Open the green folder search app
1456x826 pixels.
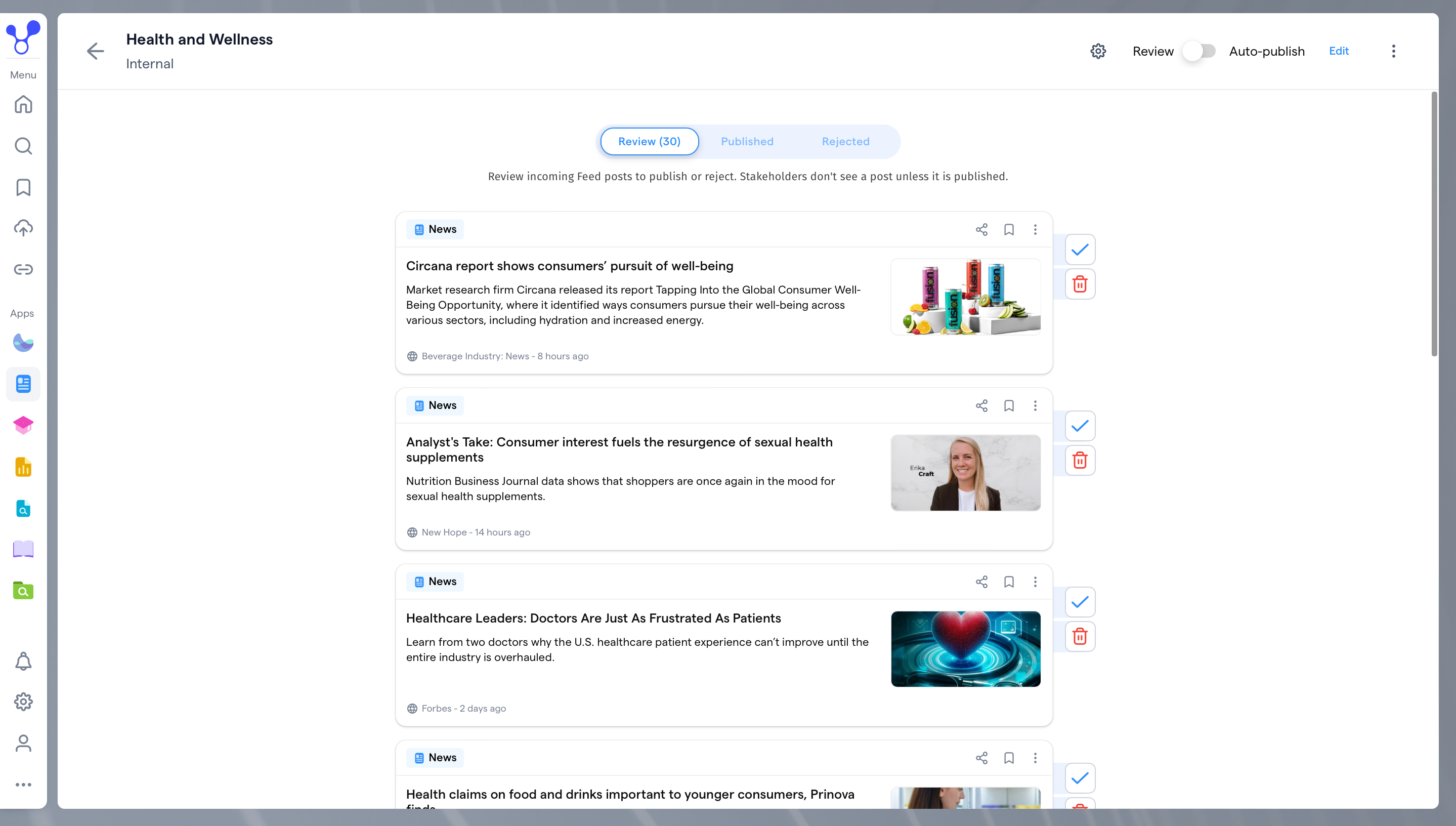pos(23,591)
